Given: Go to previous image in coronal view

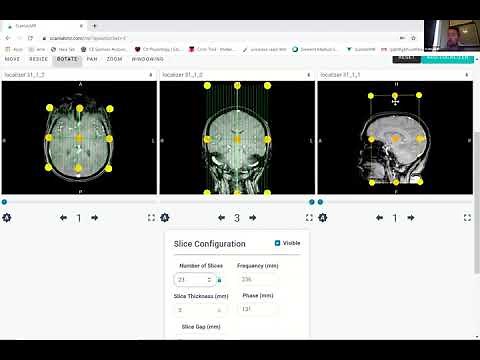Looking at the screenshot, I should (x=221, y=218).
